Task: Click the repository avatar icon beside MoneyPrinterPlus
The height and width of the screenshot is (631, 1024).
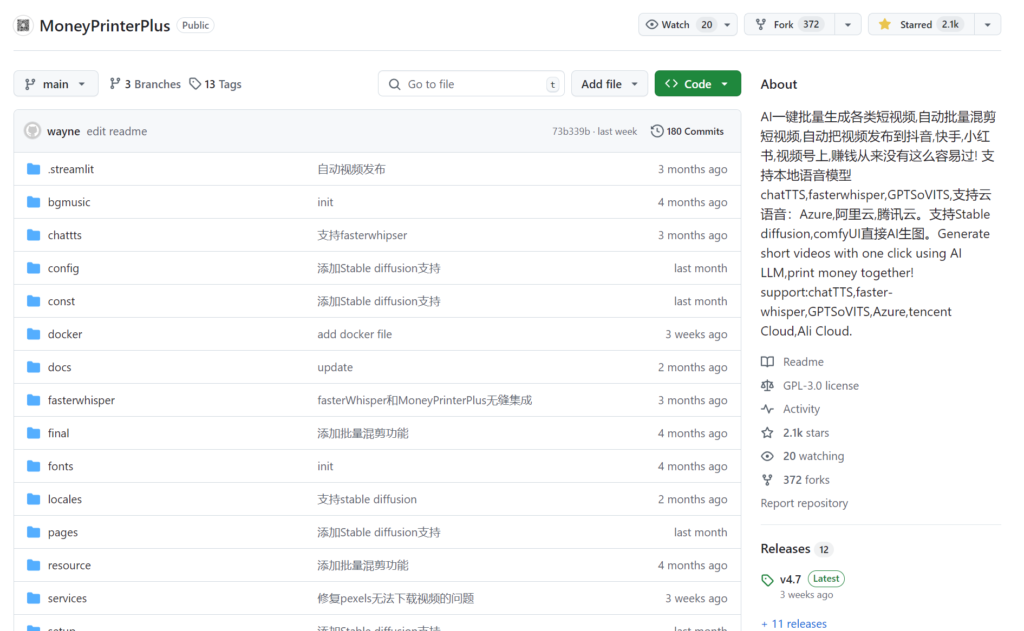Action: [x=23, y=25]
